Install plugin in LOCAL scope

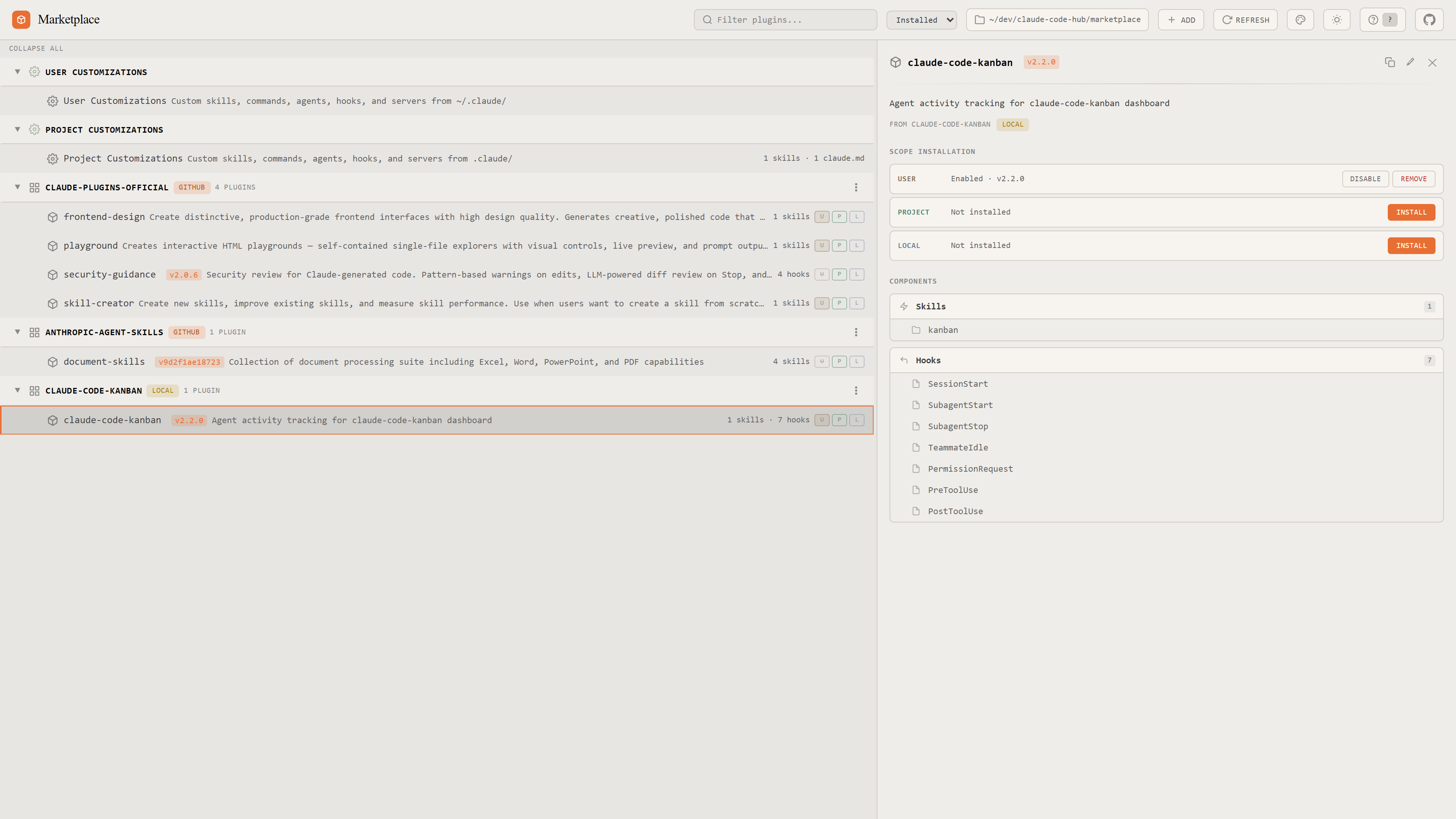point(1411,246)
